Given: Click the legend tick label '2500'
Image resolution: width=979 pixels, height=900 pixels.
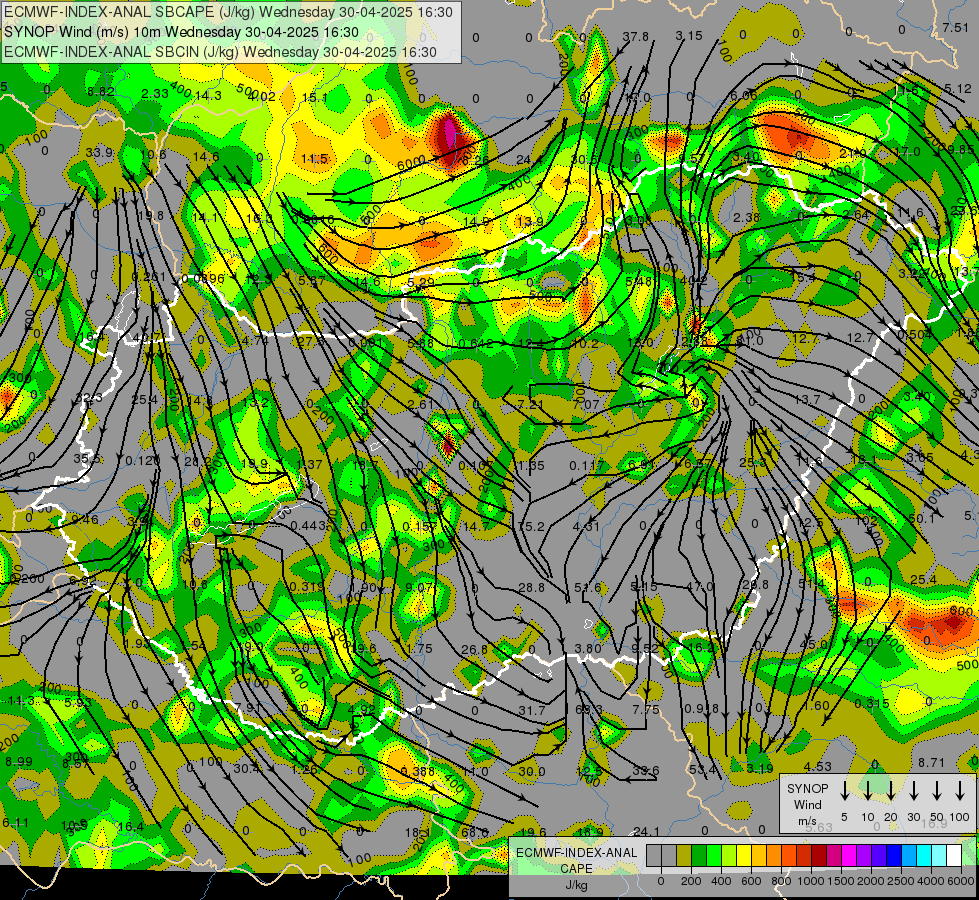Looking at the screenshot, I should [x=900, y=881].
